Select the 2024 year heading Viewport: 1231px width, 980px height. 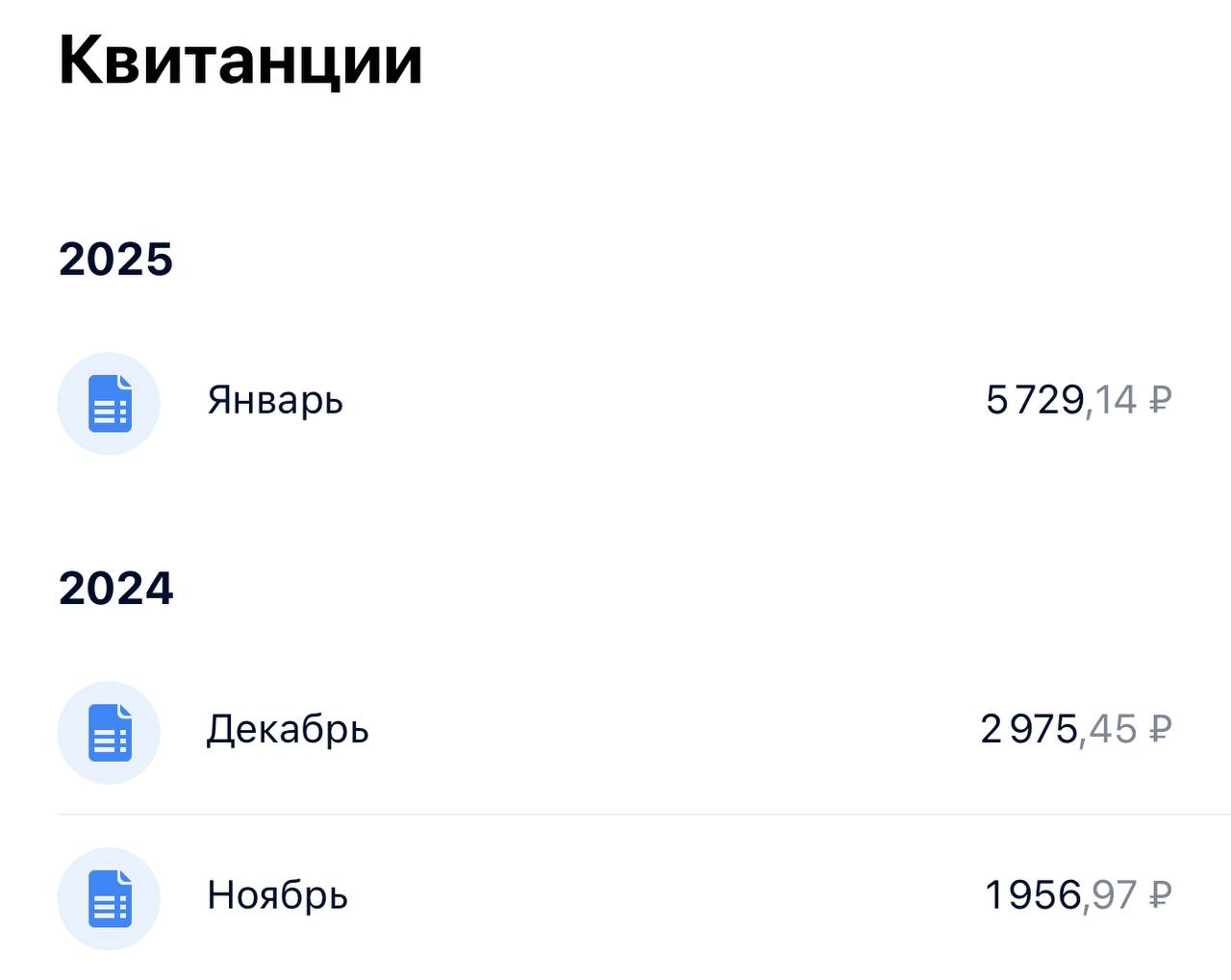116,590
